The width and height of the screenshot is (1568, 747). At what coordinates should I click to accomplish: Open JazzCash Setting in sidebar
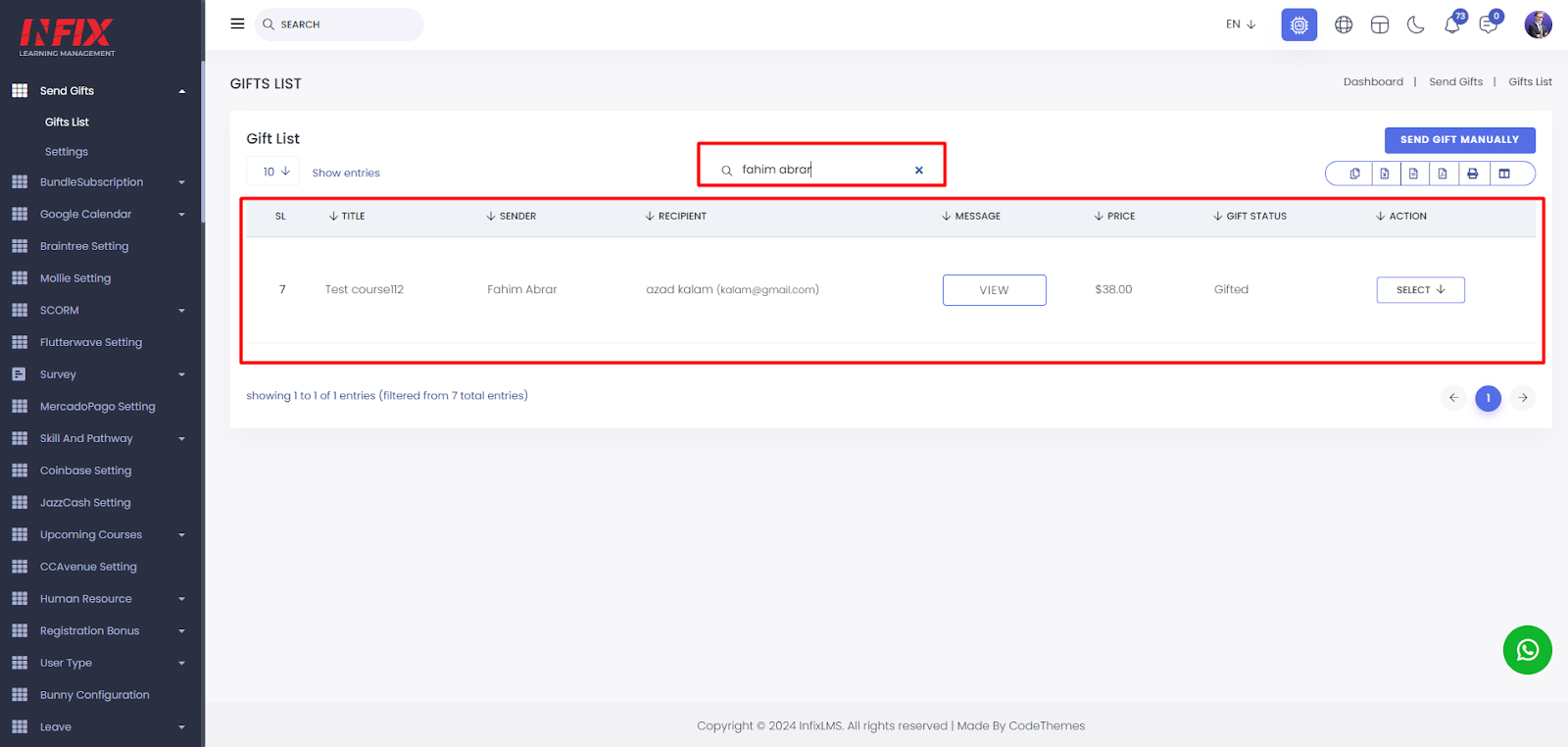(85, 503)
